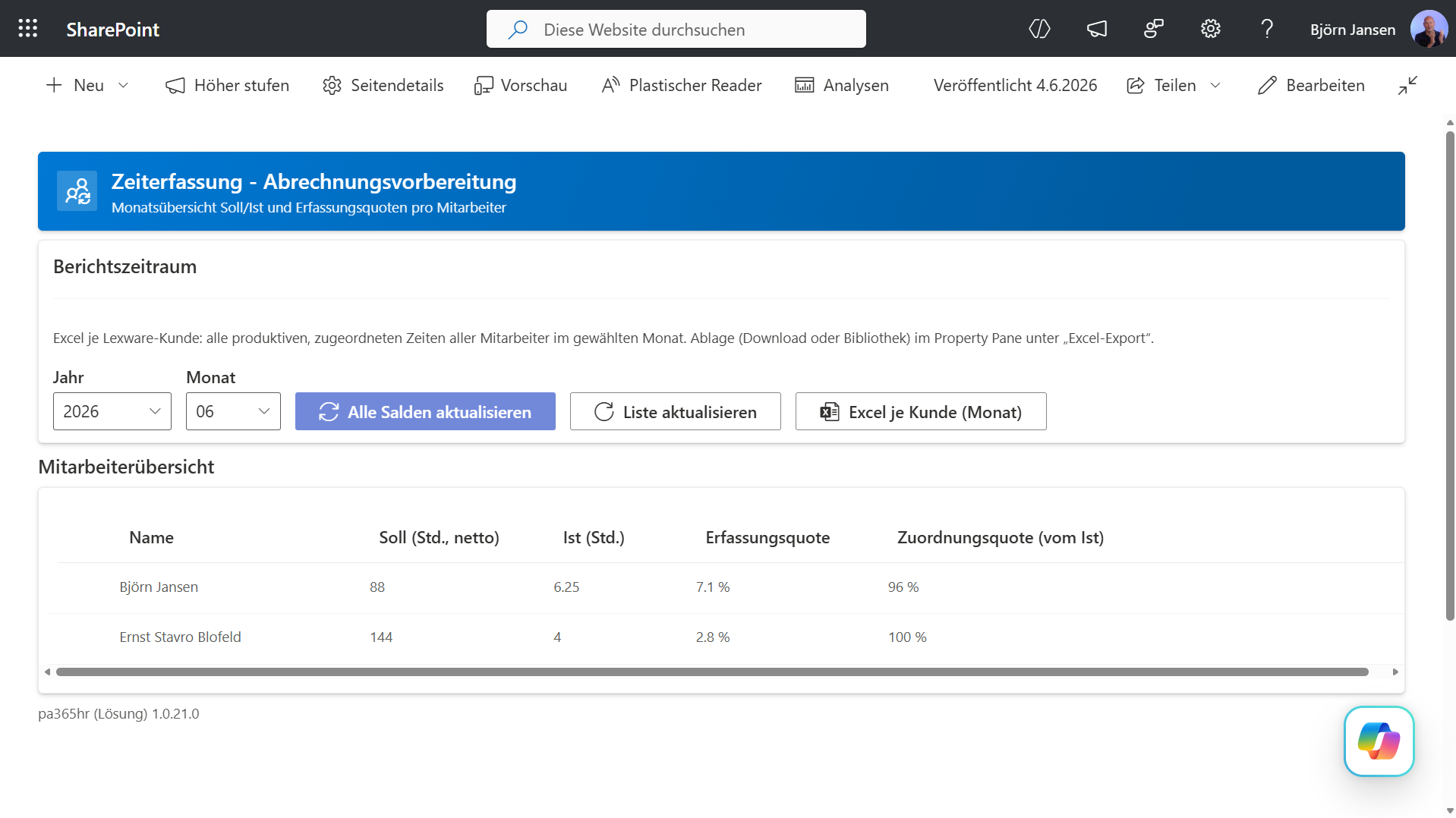Screen dimensions: 1456x818
Task: Open Analysen page analytics
Action: tap(841, 85)
